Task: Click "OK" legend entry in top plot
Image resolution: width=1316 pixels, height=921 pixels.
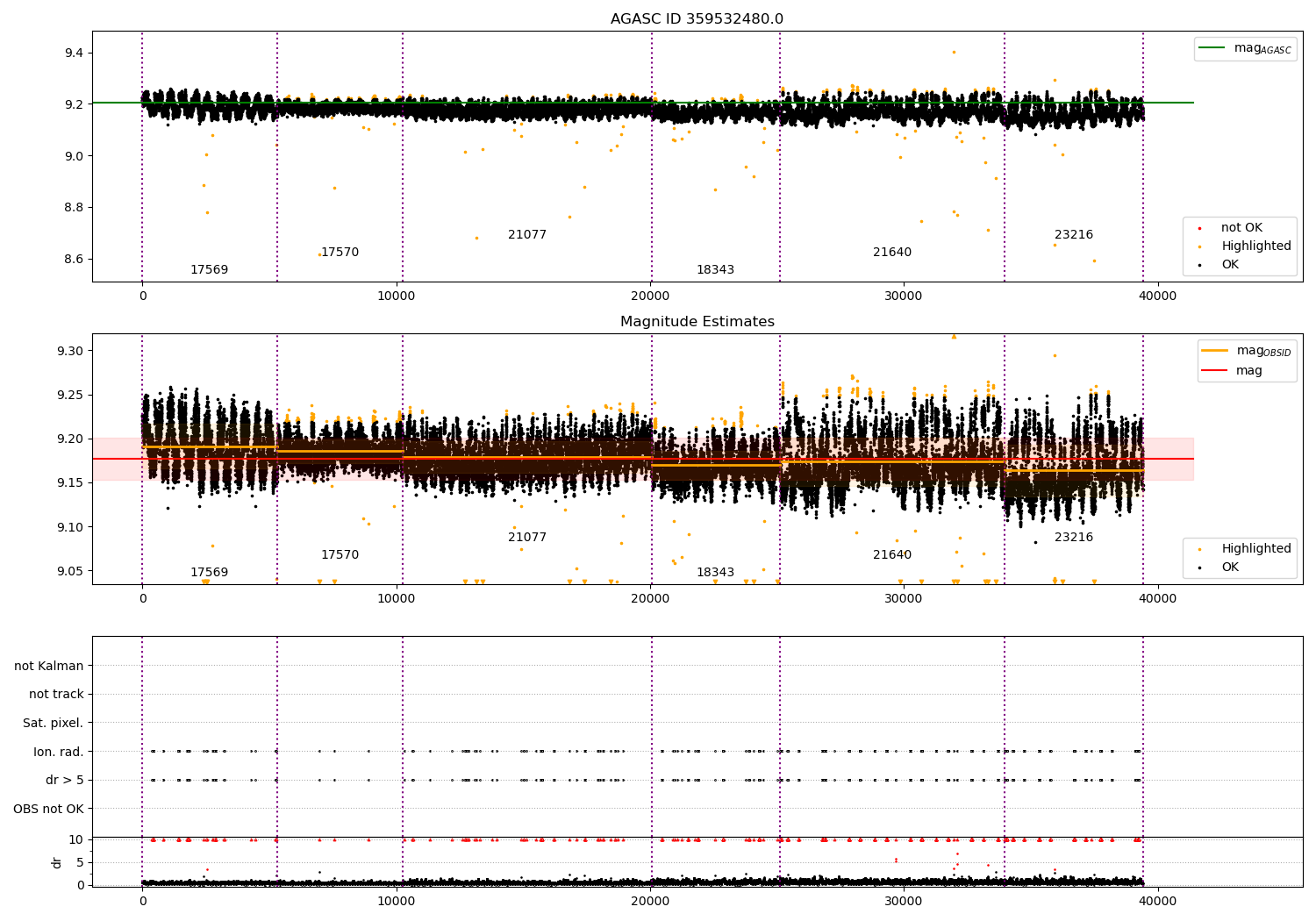Action: [x=1230, y=265]
